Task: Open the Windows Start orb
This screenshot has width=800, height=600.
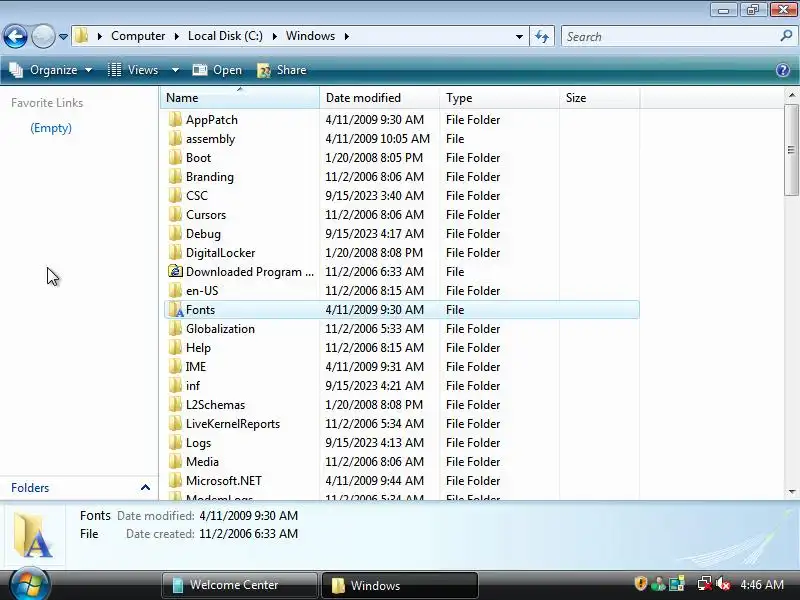Action: click(x=29, y=585)
